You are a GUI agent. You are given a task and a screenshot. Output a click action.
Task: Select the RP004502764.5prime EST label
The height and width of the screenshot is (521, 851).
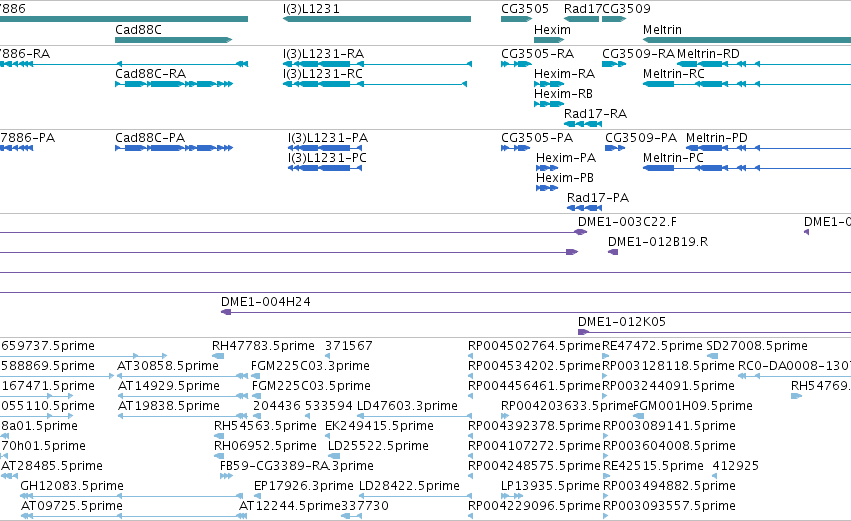tap(535, 346)
